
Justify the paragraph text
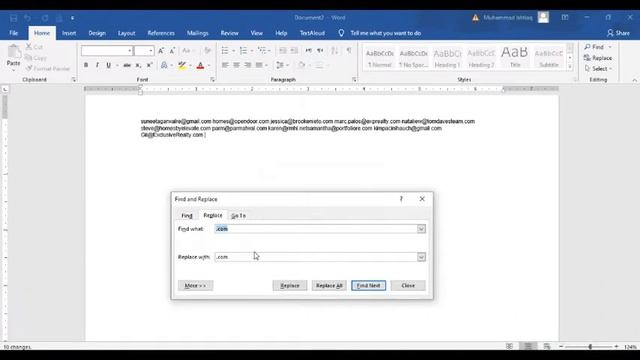tap(259, 65)
